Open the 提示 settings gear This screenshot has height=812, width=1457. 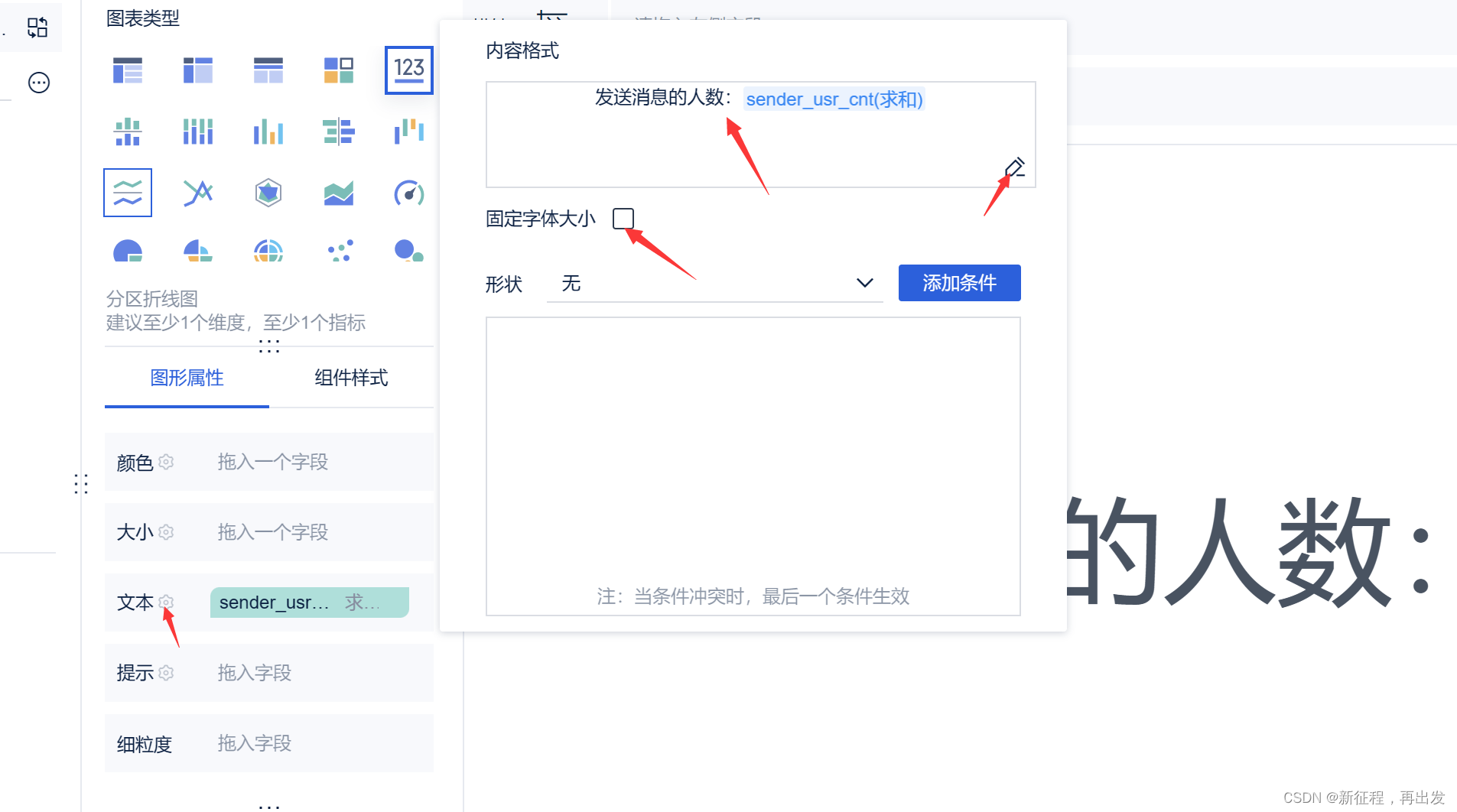166,673
